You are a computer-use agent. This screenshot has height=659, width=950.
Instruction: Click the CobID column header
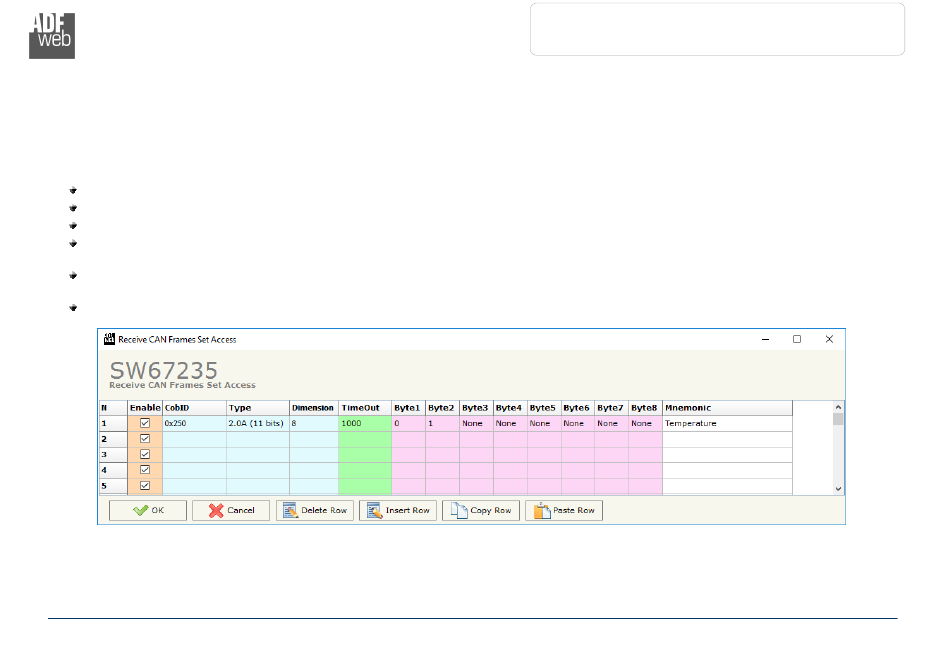[x=194, y=408]
